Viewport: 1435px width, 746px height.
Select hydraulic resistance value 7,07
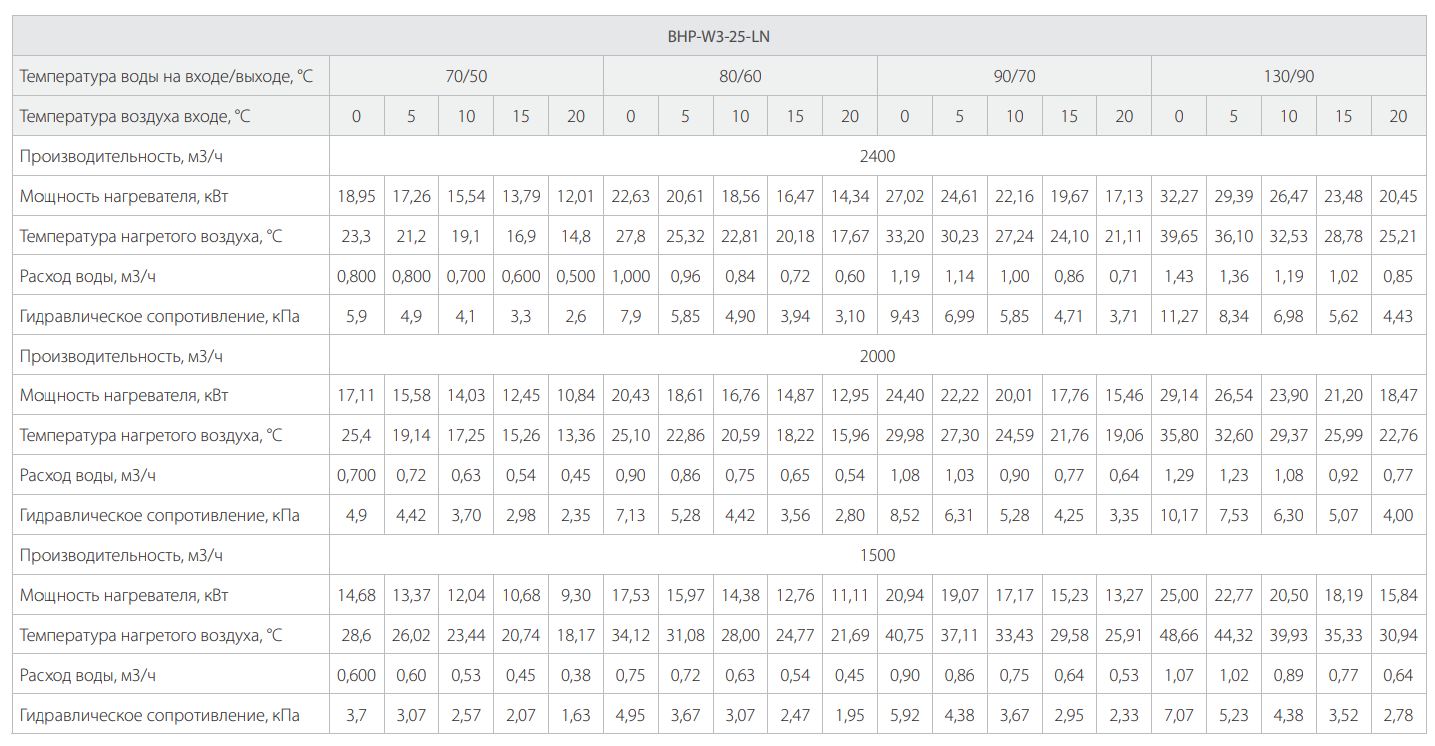[x=1179, y=715]
